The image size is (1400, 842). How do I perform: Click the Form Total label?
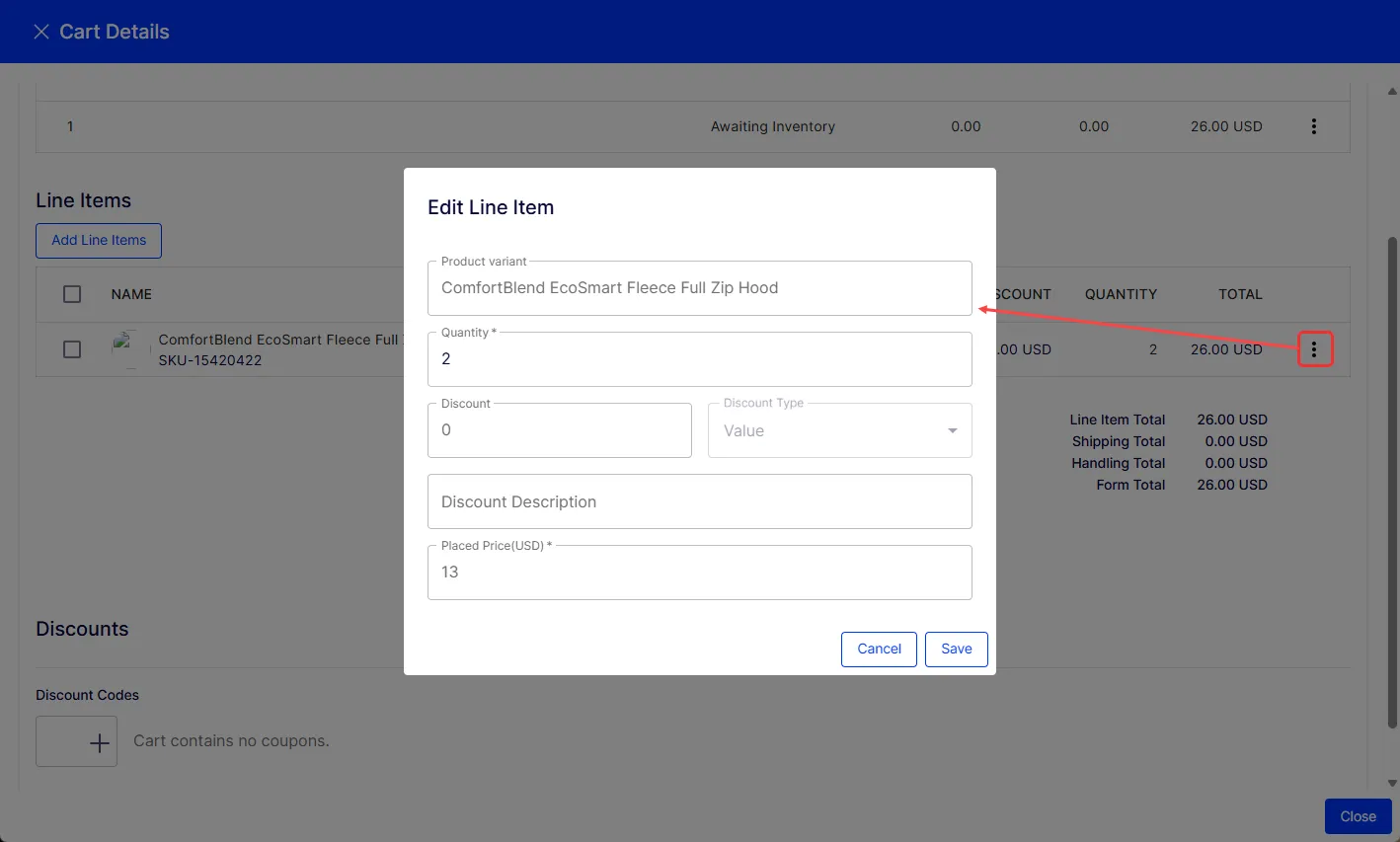(1130, 485)
